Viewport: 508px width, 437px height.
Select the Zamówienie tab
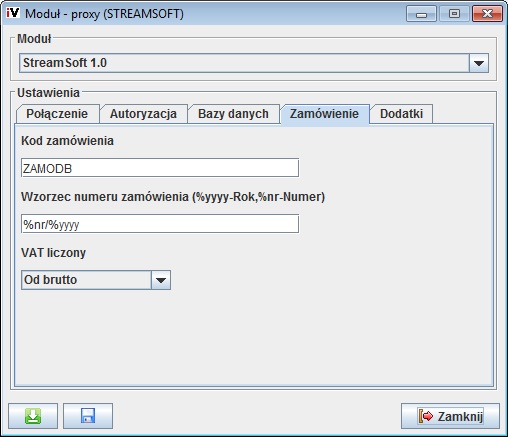point(324,114)
